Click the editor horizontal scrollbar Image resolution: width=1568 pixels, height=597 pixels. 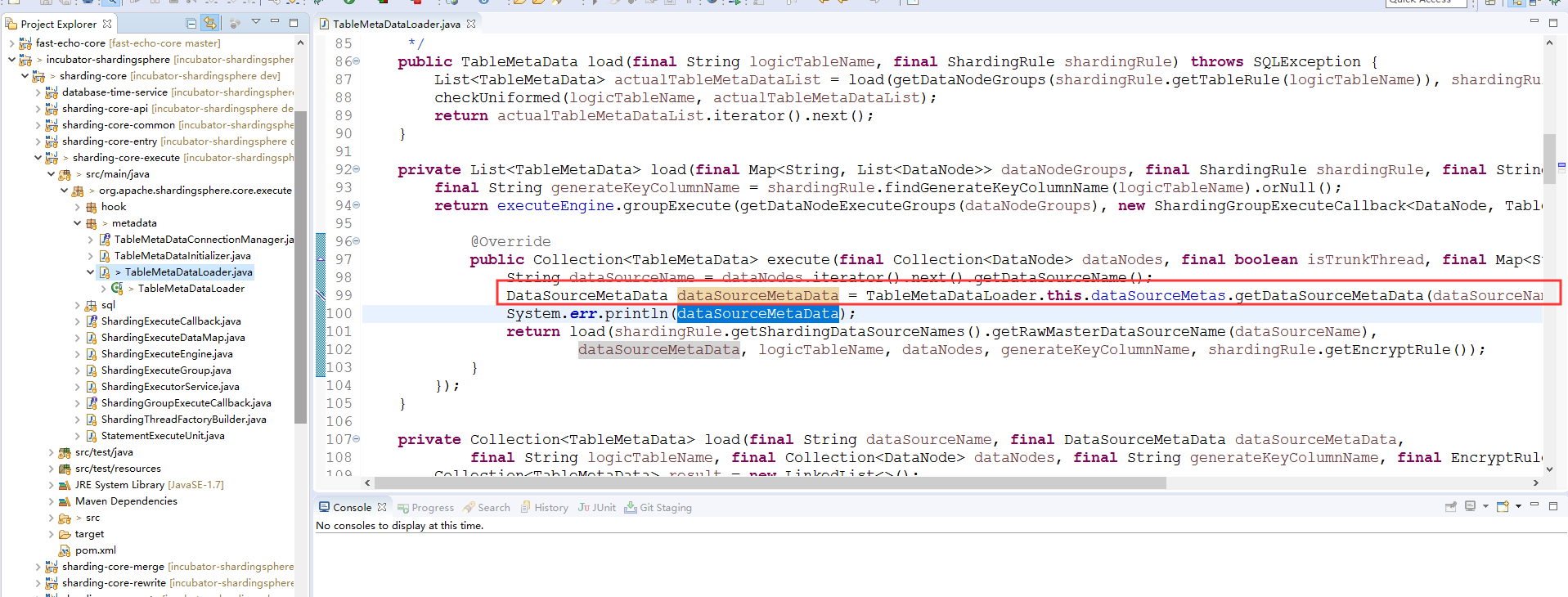(x=770, y=483)
